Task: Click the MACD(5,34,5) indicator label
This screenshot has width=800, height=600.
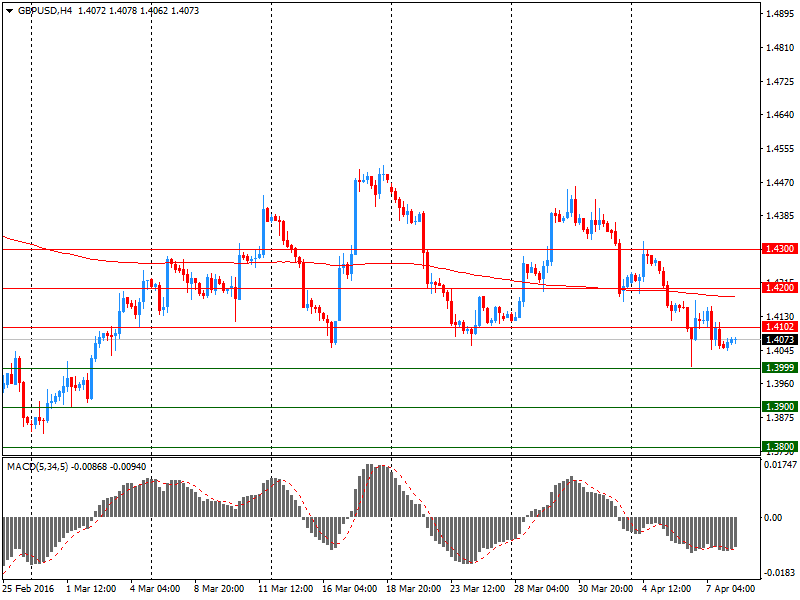Action: tap(37, 467)
